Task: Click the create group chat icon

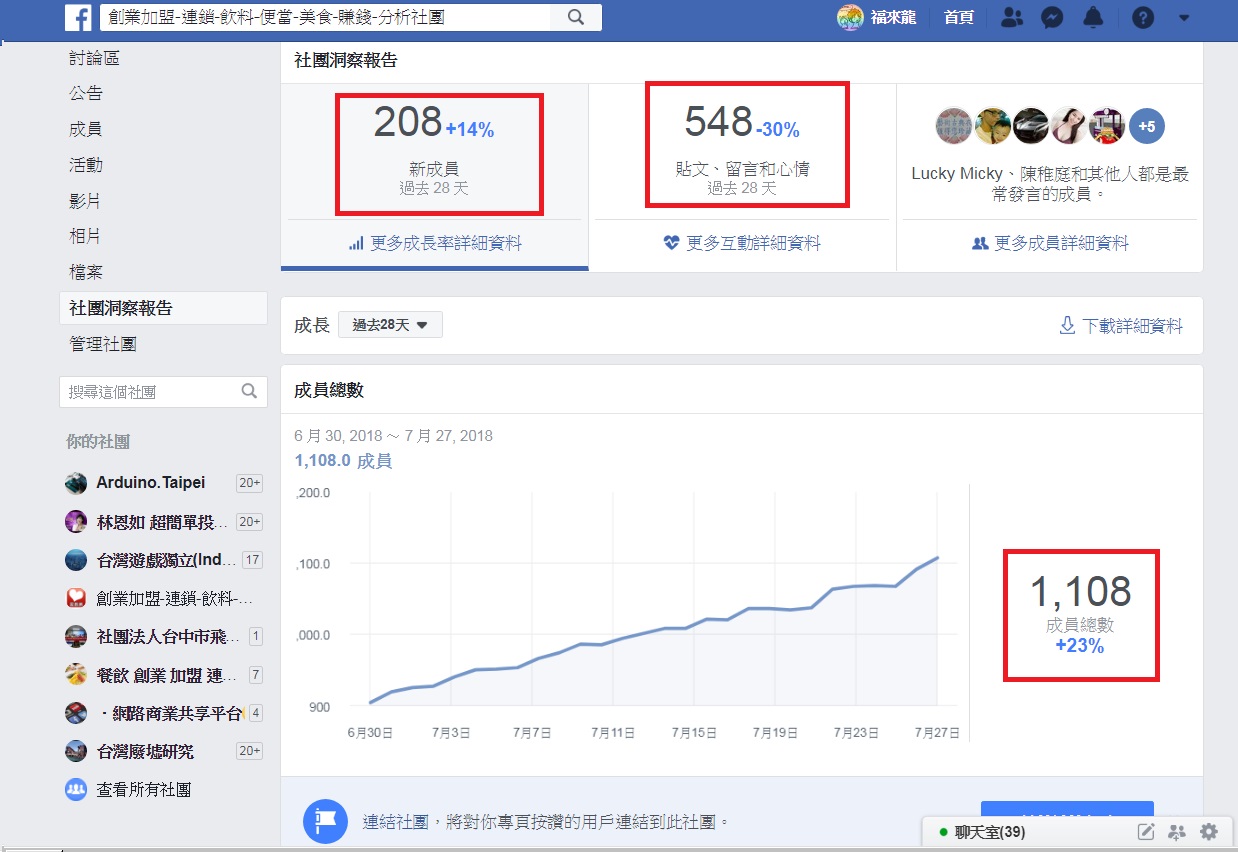Action: pyautogui.click(x=1177, y=832)
